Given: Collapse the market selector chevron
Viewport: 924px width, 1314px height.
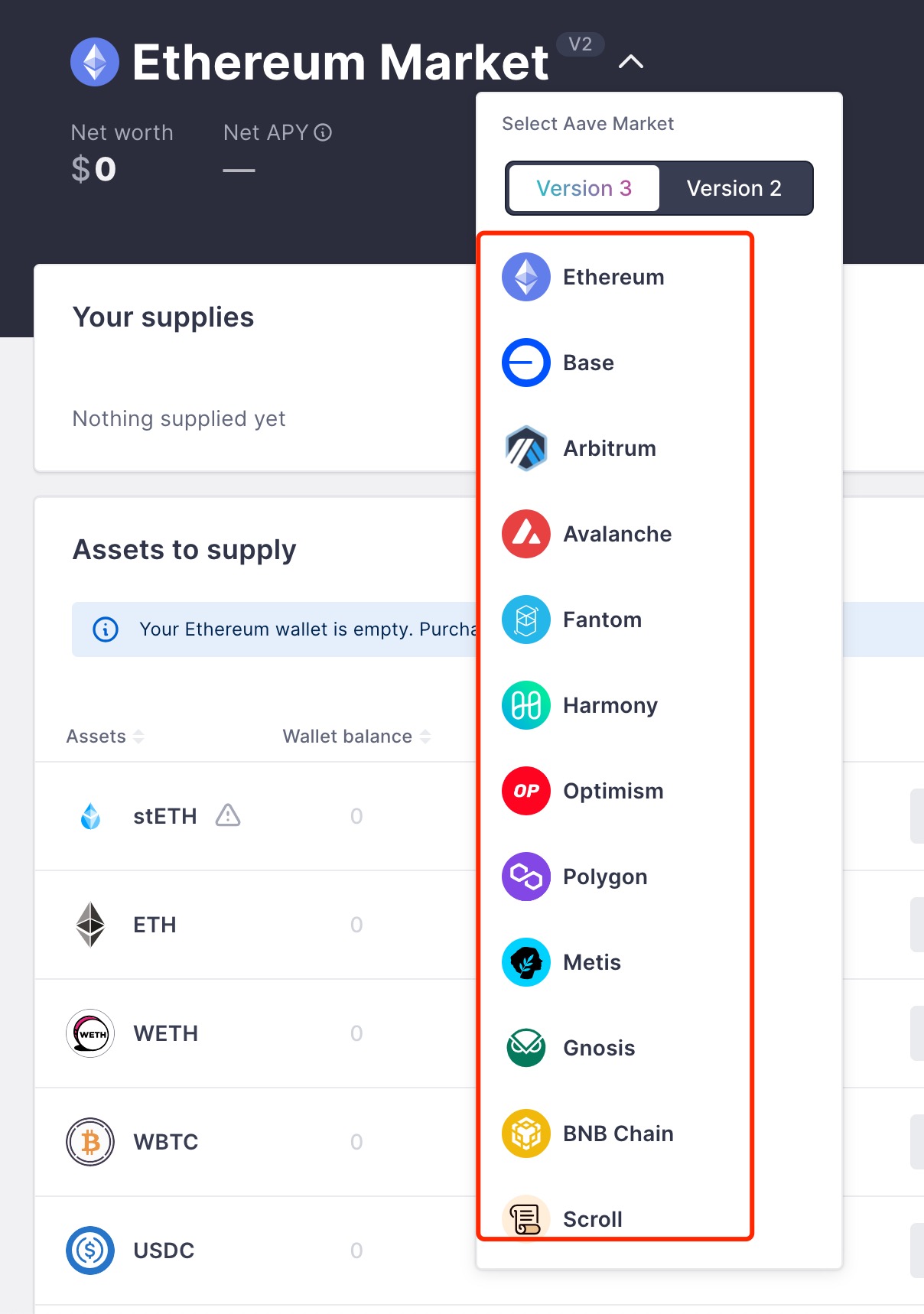Looking at the screenshot, I should click(x=630, y=62).
